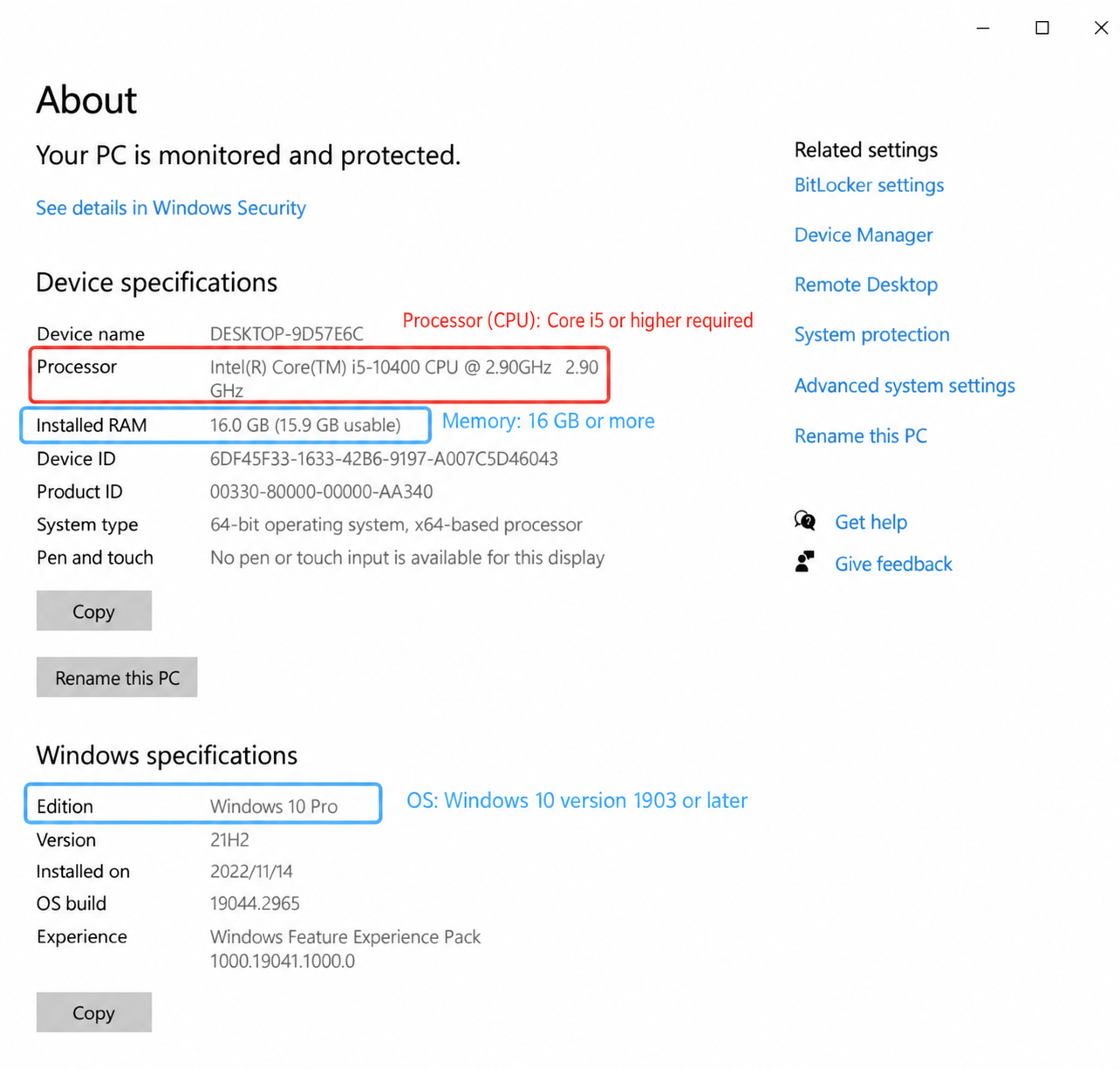Open Remote Desktop settings
1120x1069 pixels.
[866, 284]
